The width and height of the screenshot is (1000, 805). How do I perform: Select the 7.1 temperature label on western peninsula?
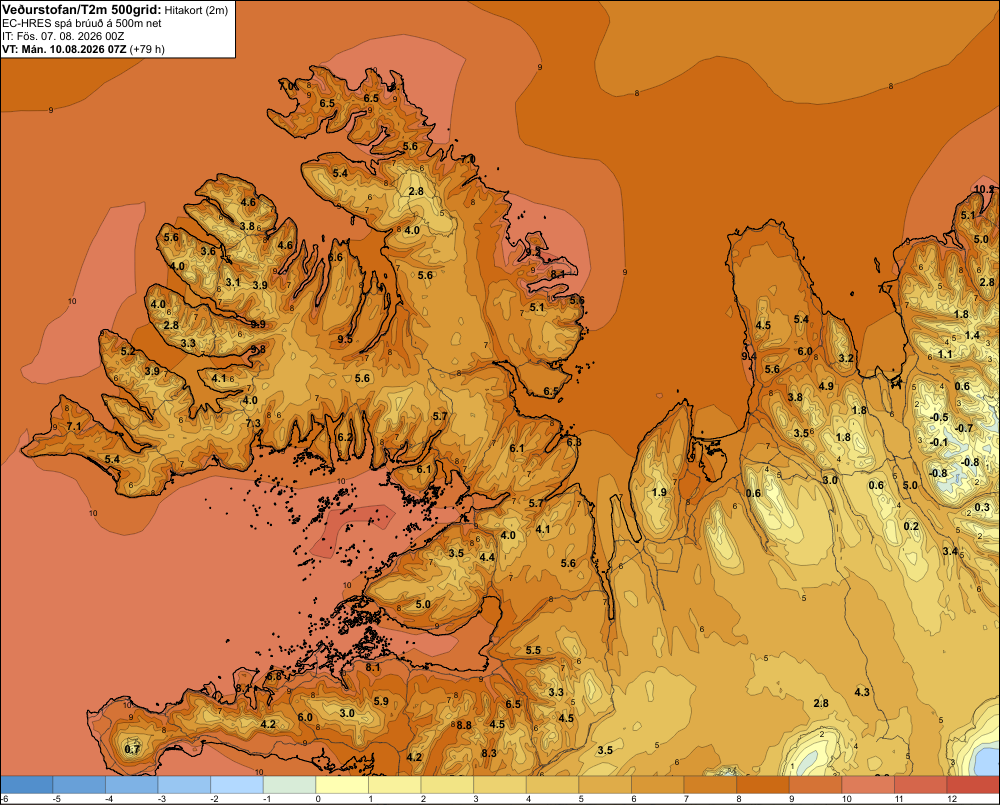(x=74, y=427)
